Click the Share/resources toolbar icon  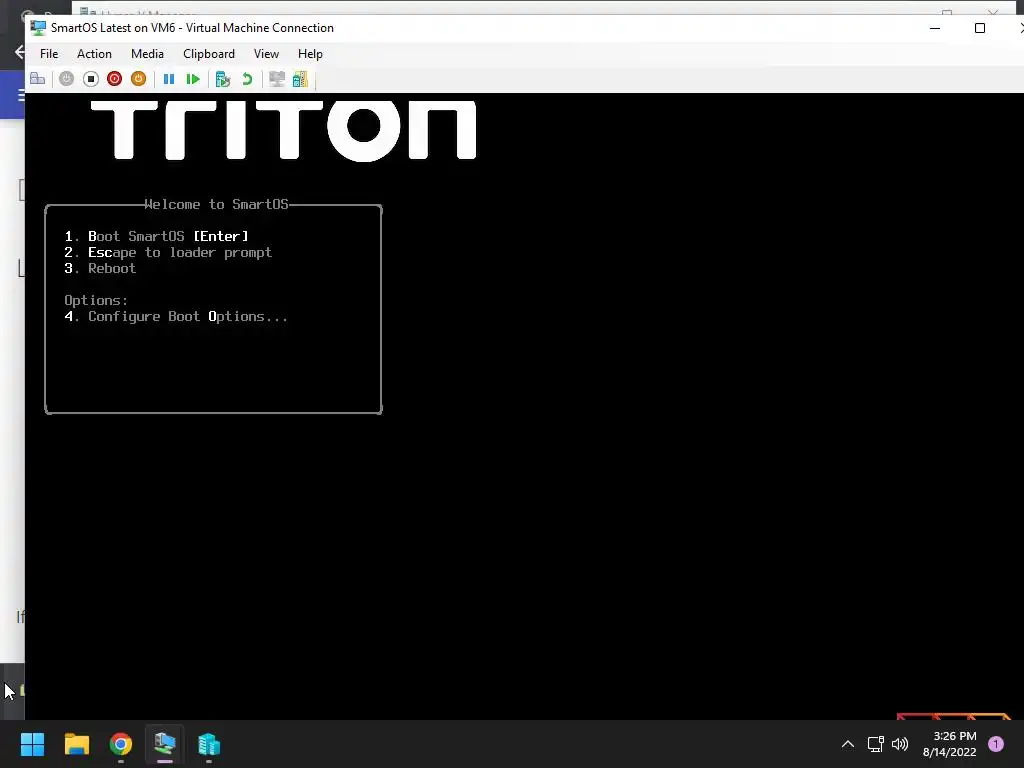(300, 79)
